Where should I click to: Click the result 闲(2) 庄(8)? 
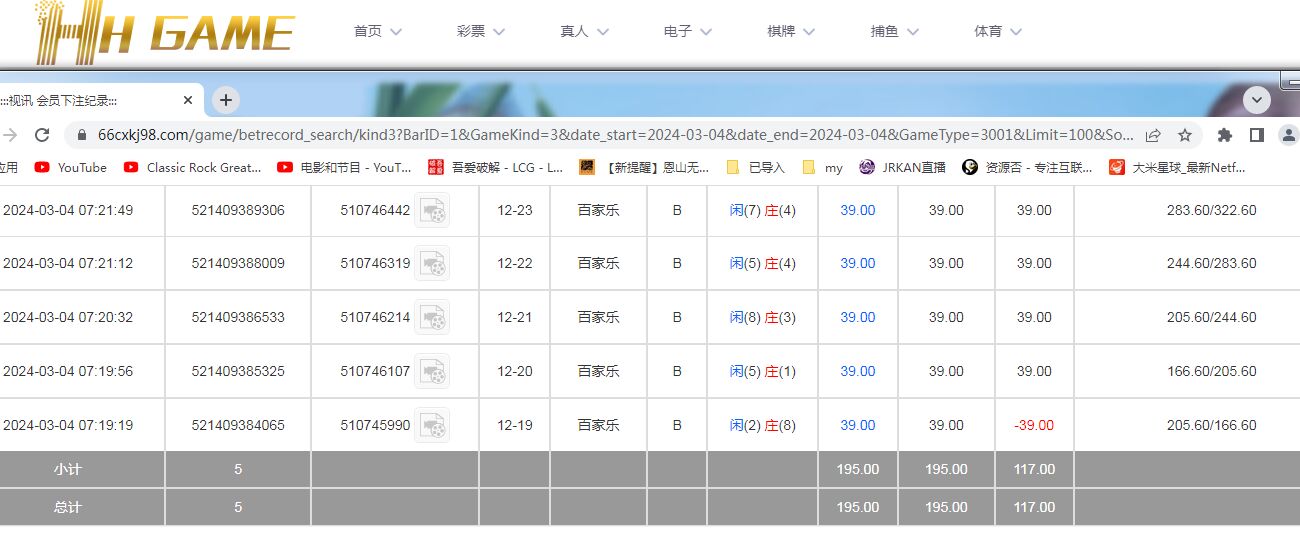point(763,425)
